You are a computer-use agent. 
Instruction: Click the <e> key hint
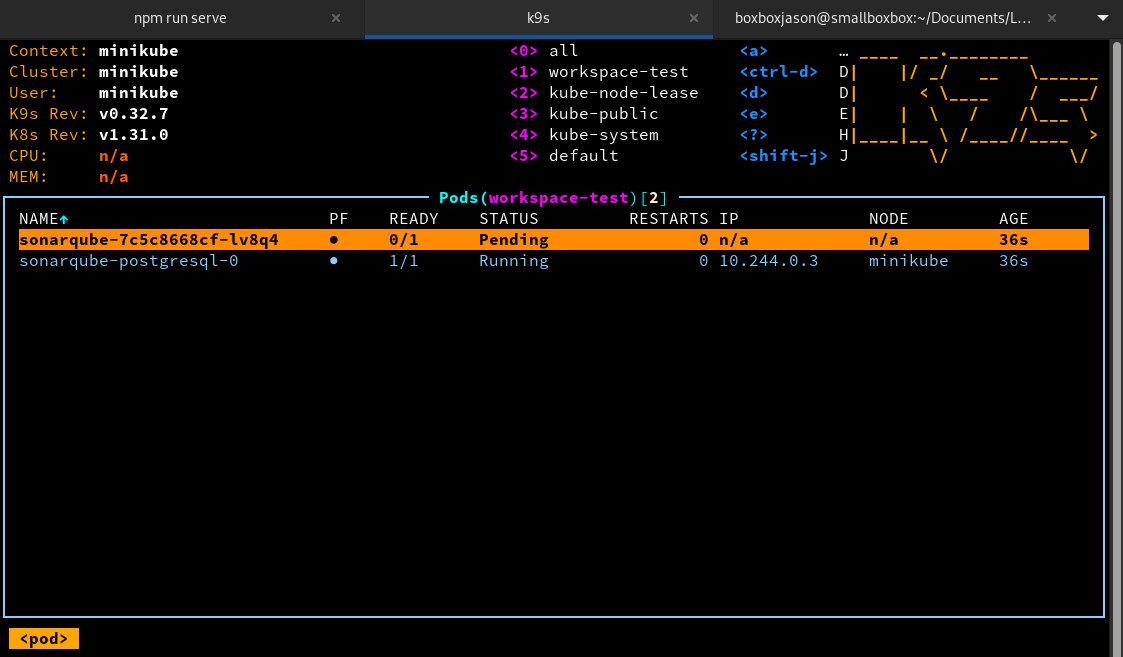coord(753,113)
